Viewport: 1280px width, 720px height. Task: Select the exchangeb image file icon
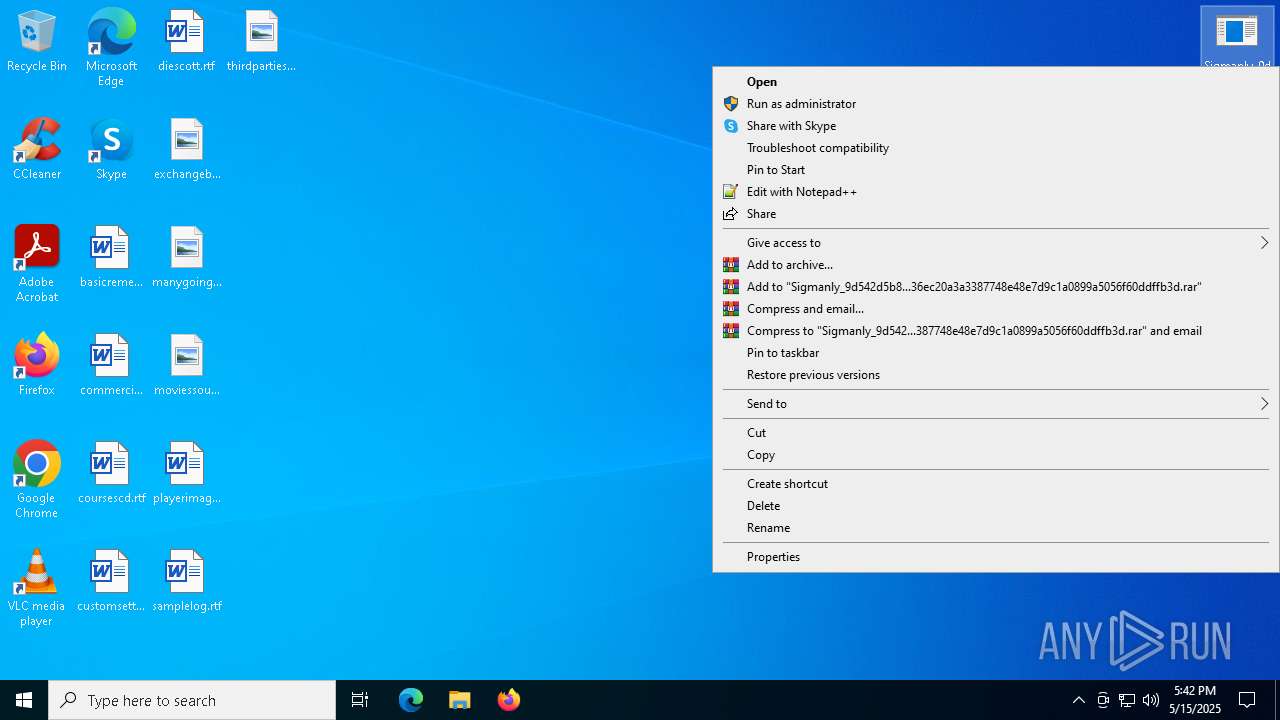coord(187,150)
